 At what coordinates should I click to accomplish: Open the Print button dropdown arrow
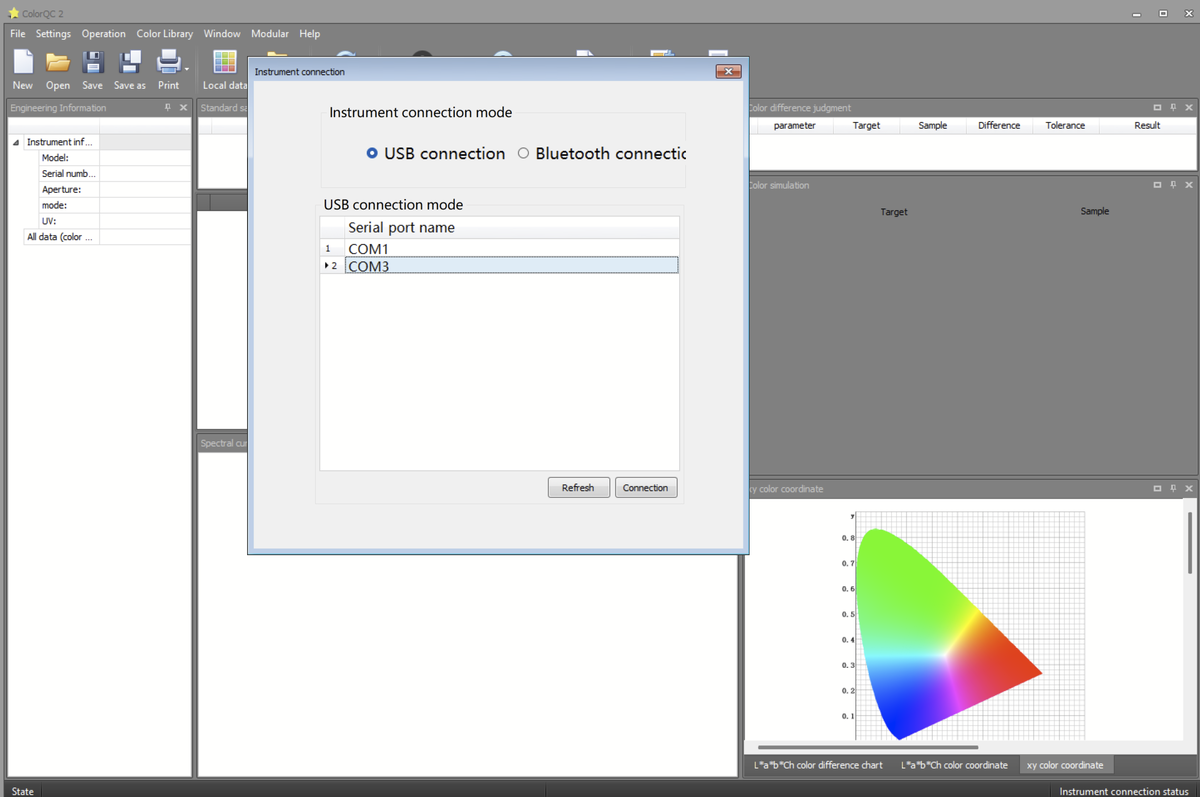click(186, 69)
